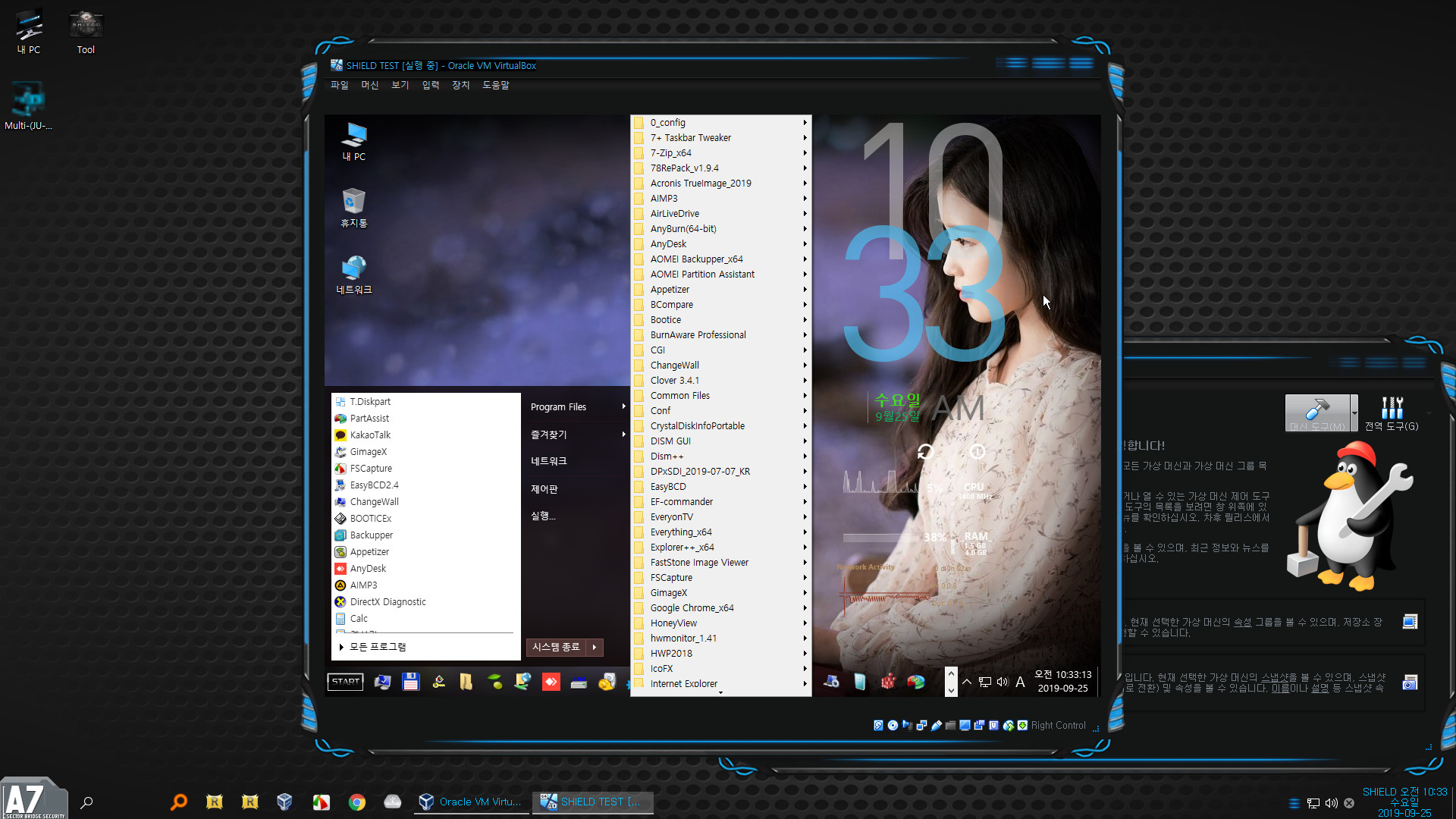This screenshot has height=819, width=1456.
Task: Click the snapshot details icon in VirtualBox Manager
Action: click(1410, 682)
